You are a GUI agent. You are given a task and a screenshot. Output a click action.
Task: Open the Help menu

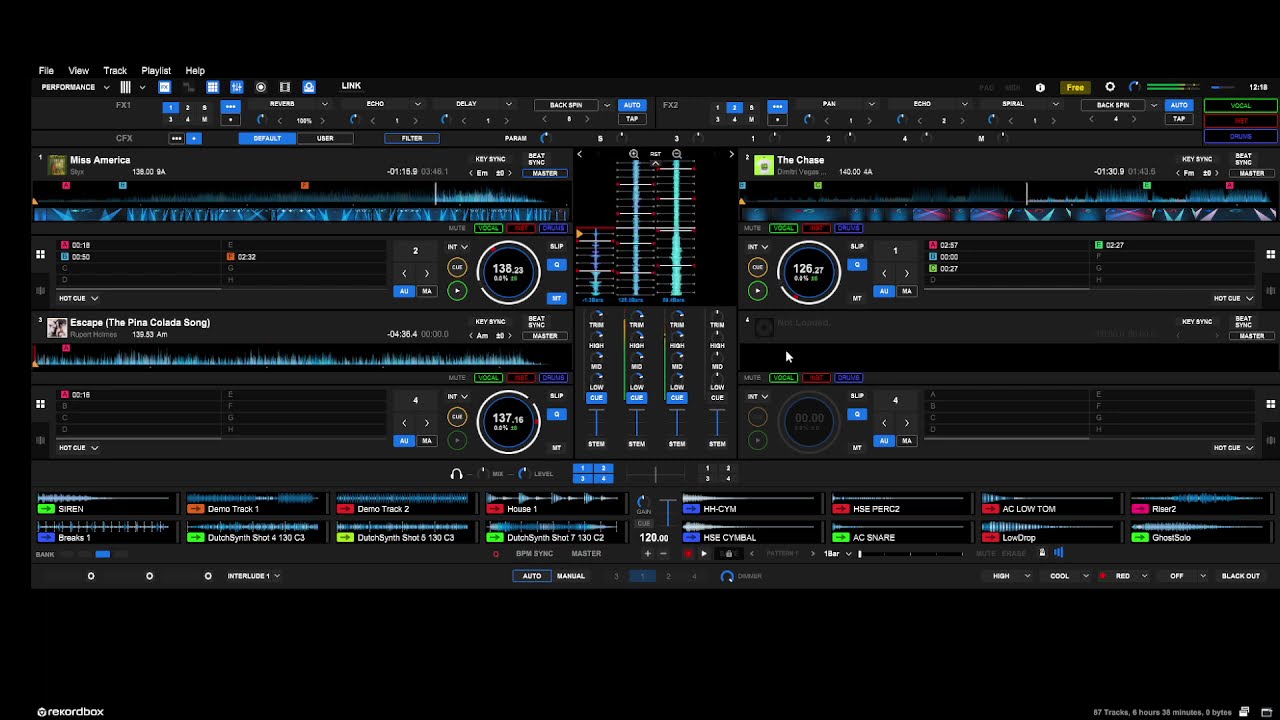pos(195,71)
